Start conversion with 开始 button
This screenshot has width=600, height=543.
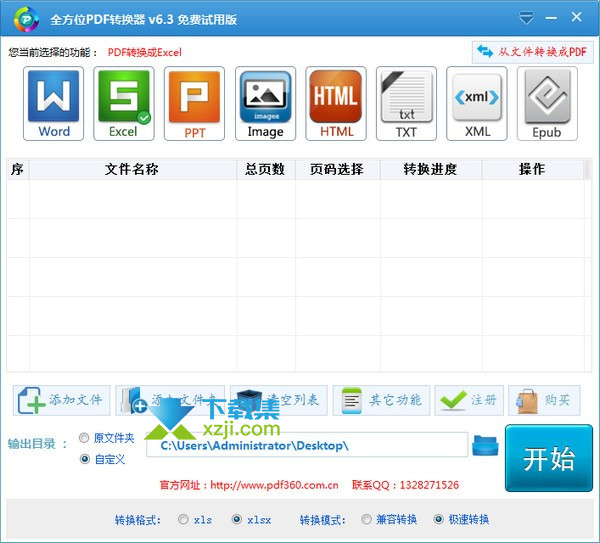coord(549,458)
